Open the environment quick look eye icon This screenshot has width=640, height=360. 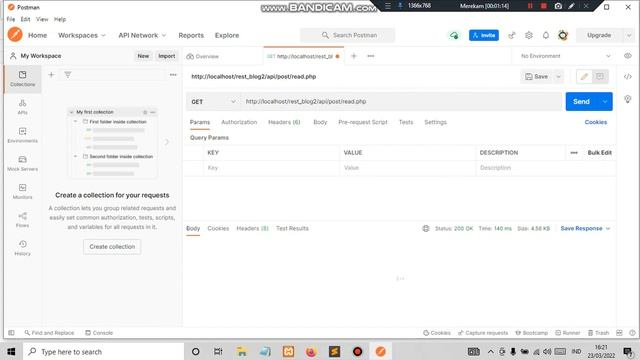pyautogui.click(x=628, y=56)
